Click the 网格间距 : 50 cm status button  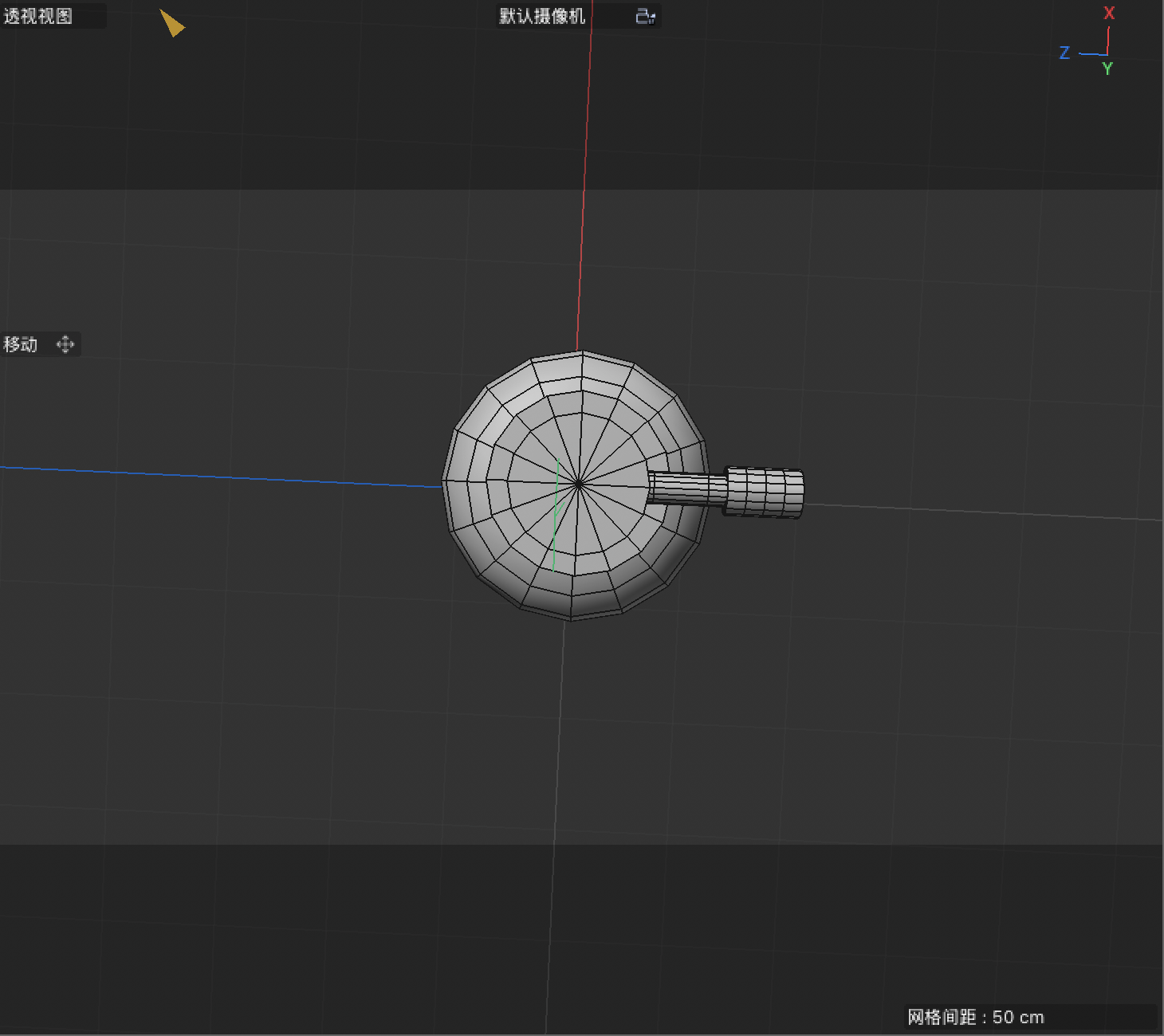[x=977, y=1018]
